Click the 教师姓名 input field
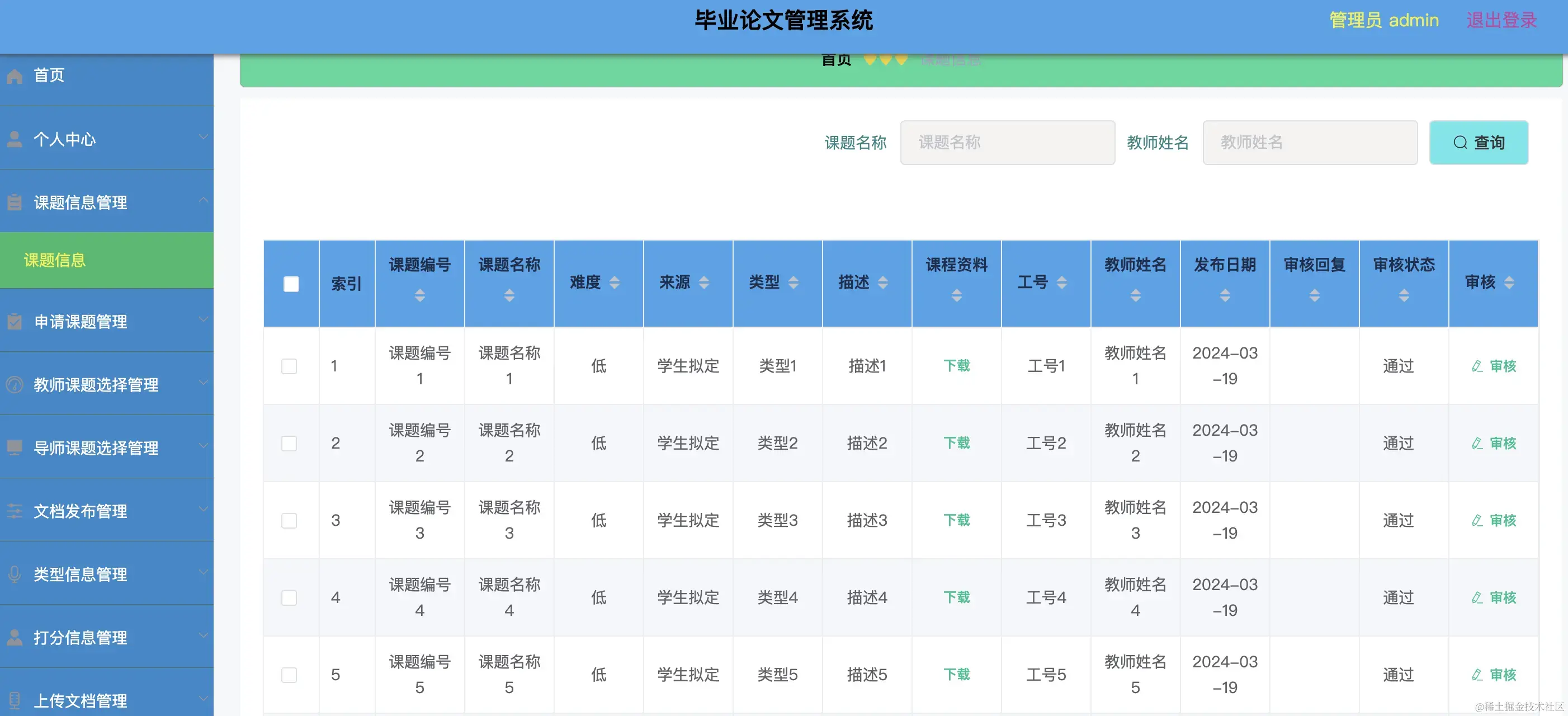This screenshot has width=1568, height=716. point(1309,143)
